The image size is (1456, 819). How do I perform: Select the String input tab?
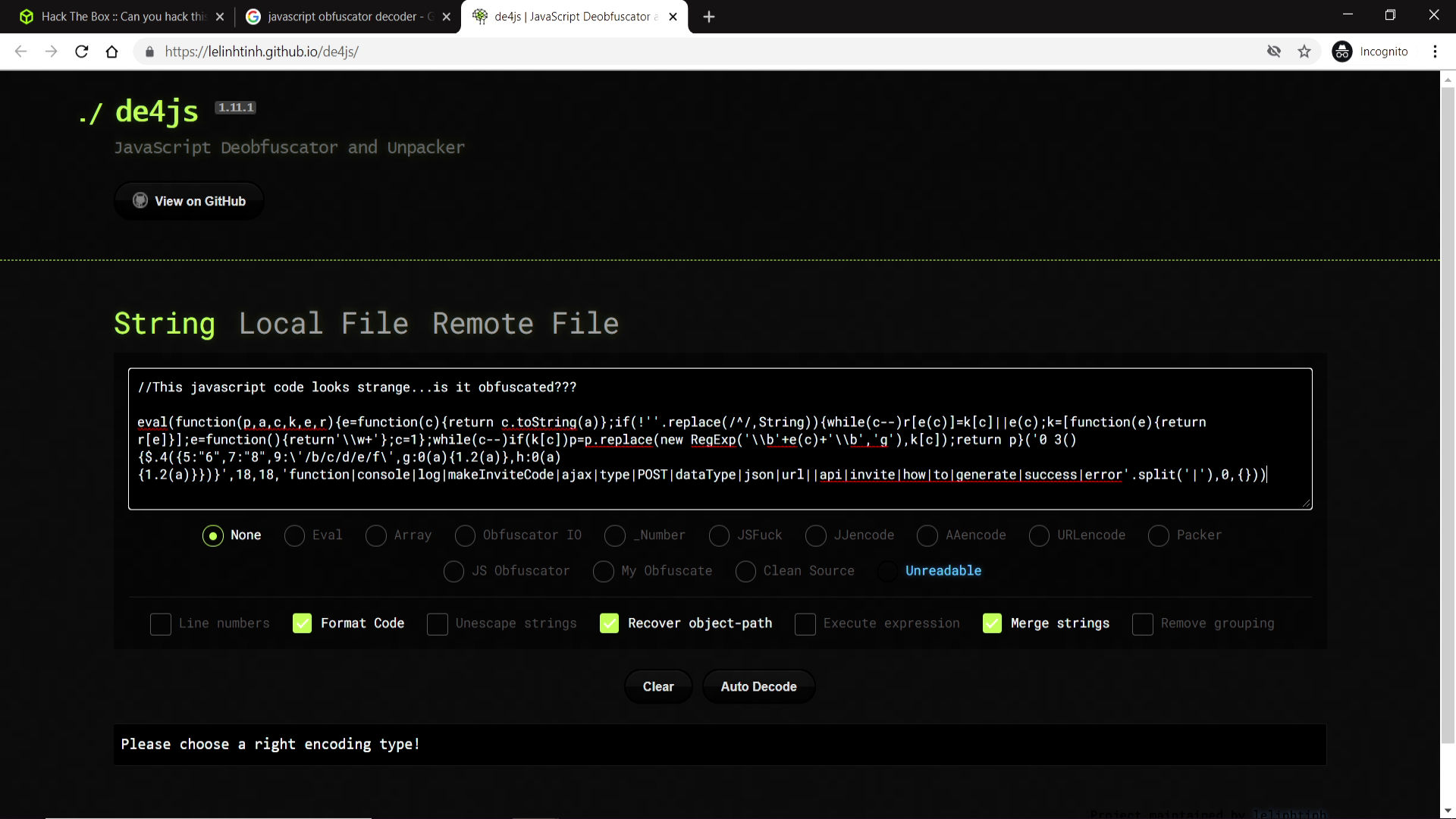click(x=165, y=324)
